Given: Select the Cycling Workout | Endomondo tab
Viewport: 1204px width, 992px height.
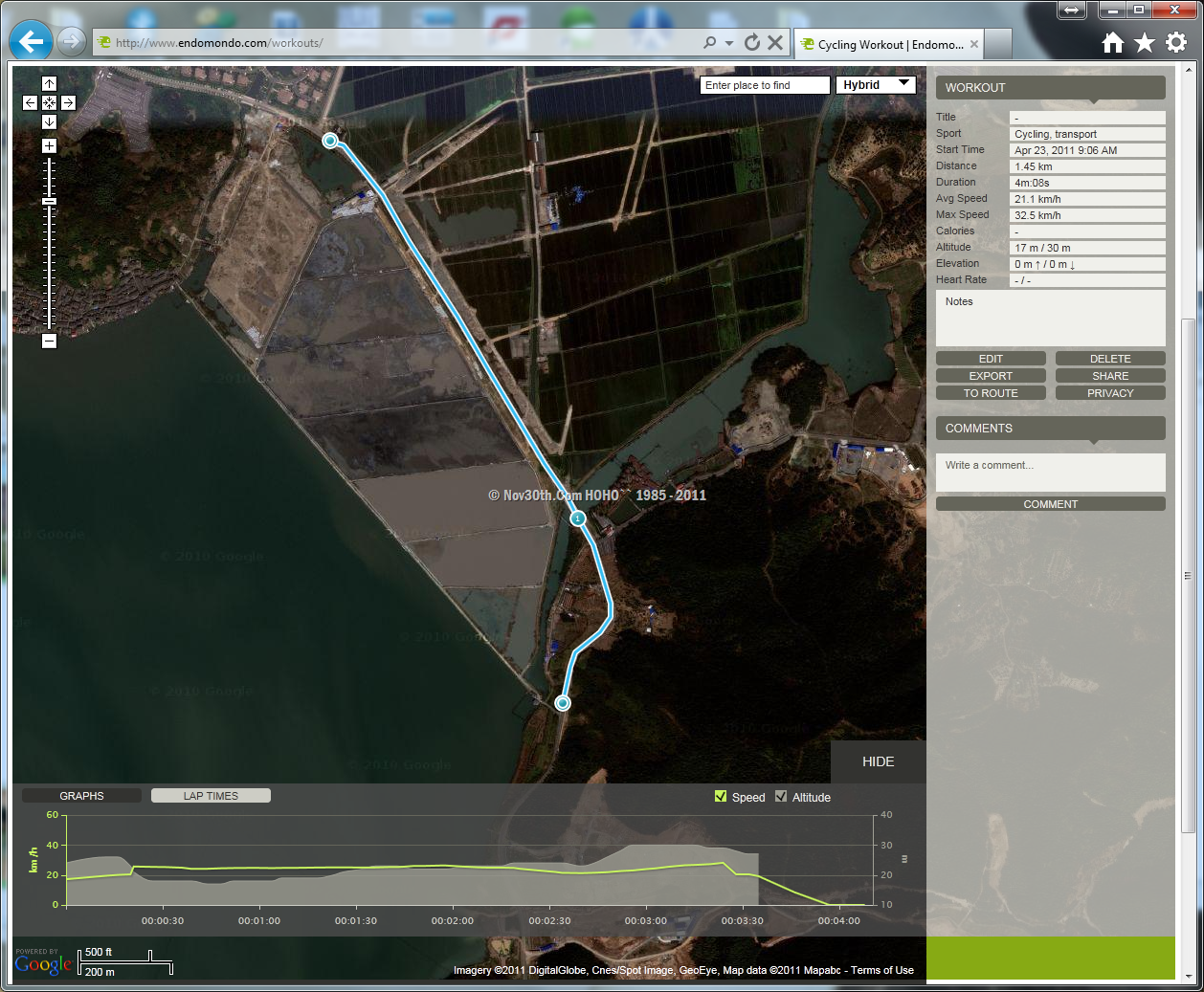Looking at the screenshot, I should click(889, 44).
